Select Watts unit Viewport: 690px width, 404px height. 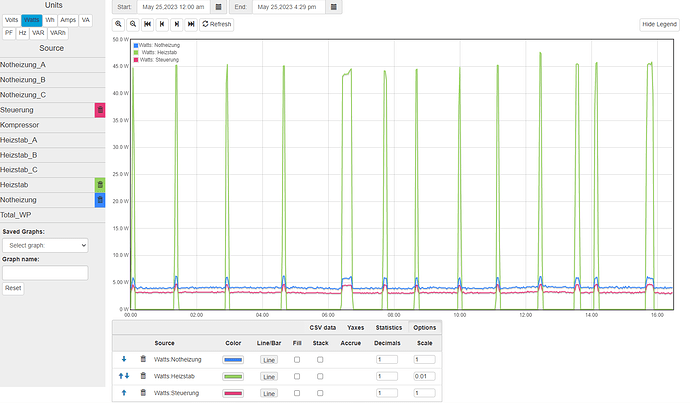coord(32,20)
